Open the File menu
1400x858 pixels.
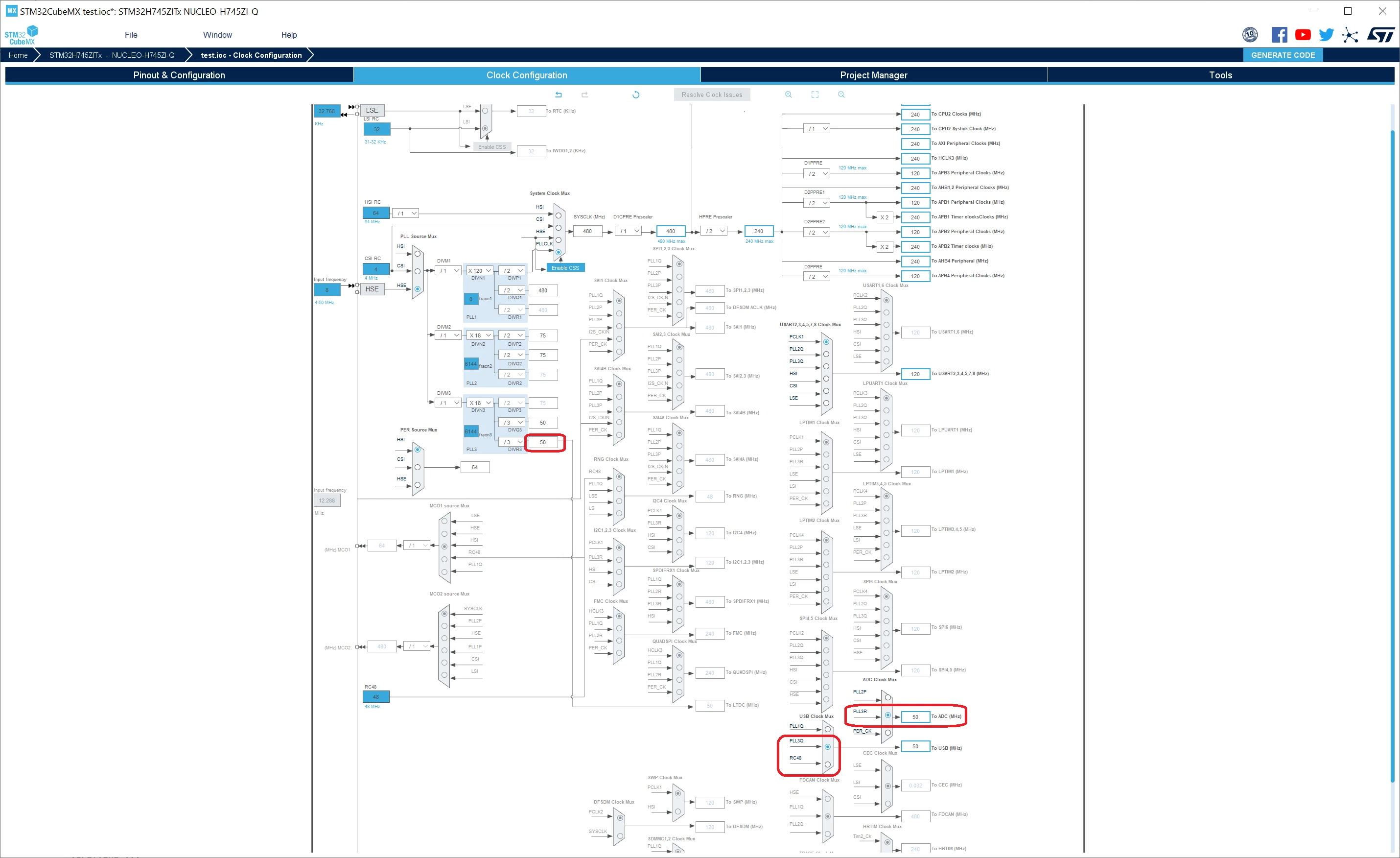131,35
